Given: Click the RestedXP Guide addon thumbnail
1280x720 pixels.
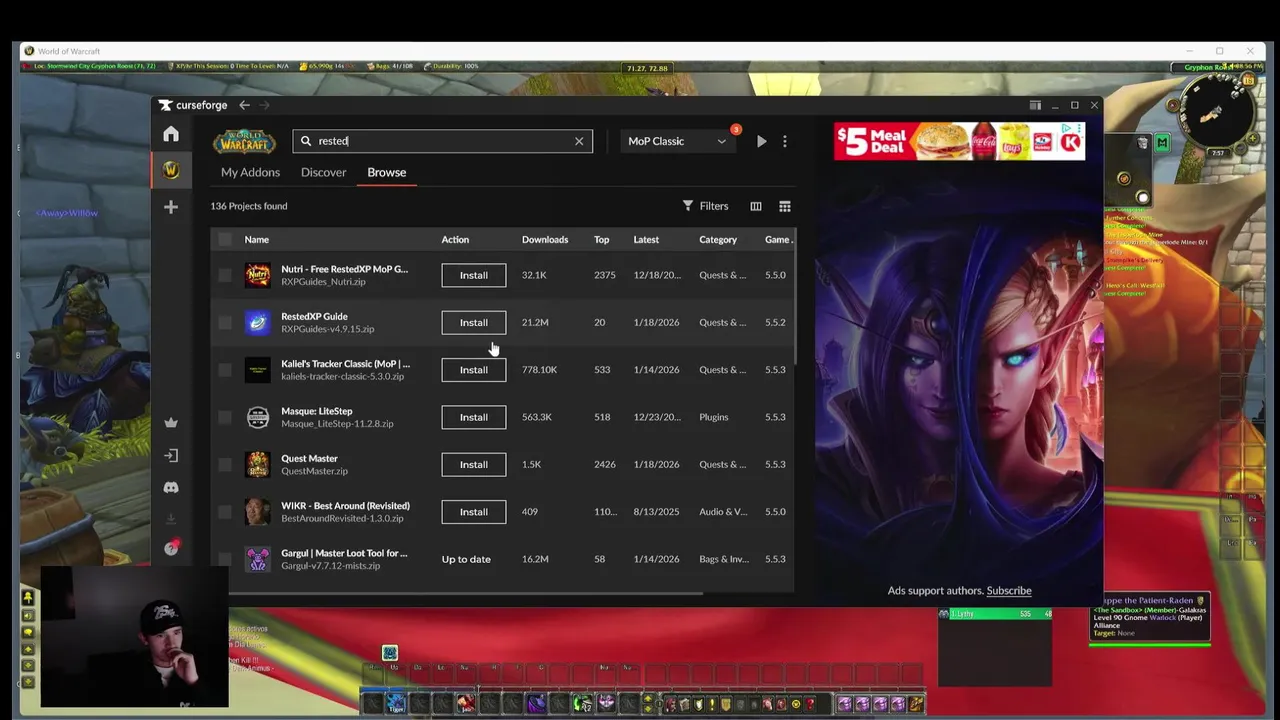Looking at the screenshot, I should click(x=258, y=322).
